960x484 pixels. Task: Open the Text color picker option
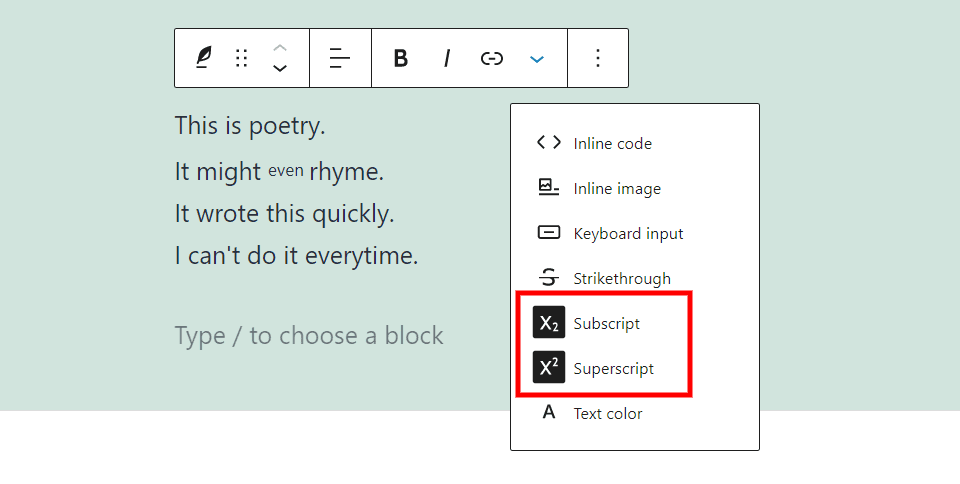607,413
